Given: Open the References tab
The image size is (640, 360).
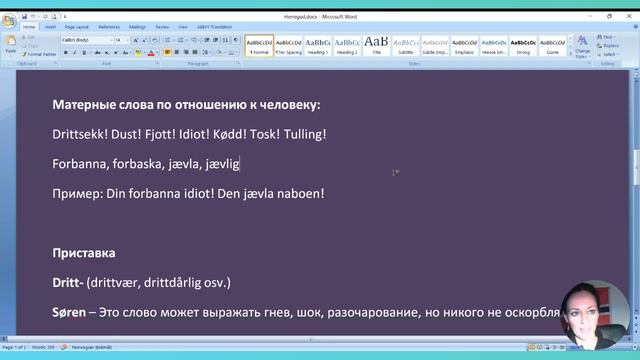Looking at the screenshot, I should (x=109, y=27).
